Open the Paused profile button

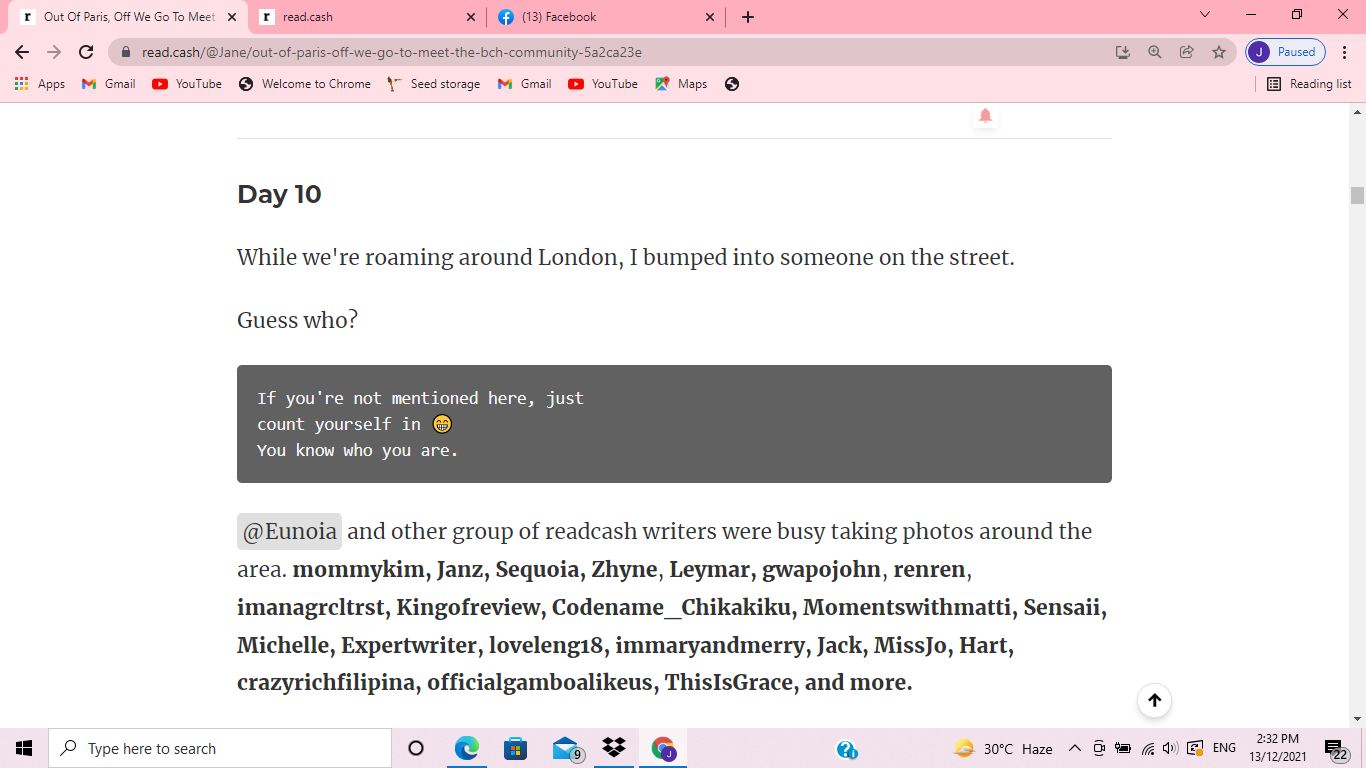(1286, 52)
